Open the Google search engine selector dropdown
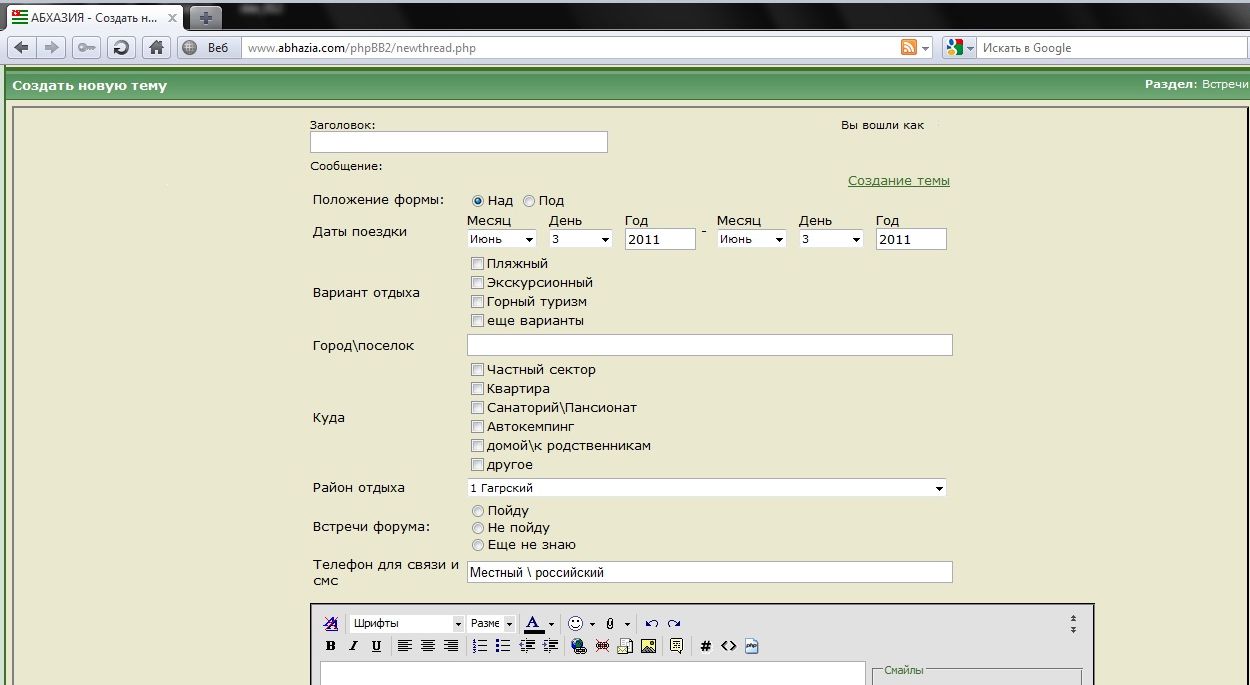 pos(959,47)
